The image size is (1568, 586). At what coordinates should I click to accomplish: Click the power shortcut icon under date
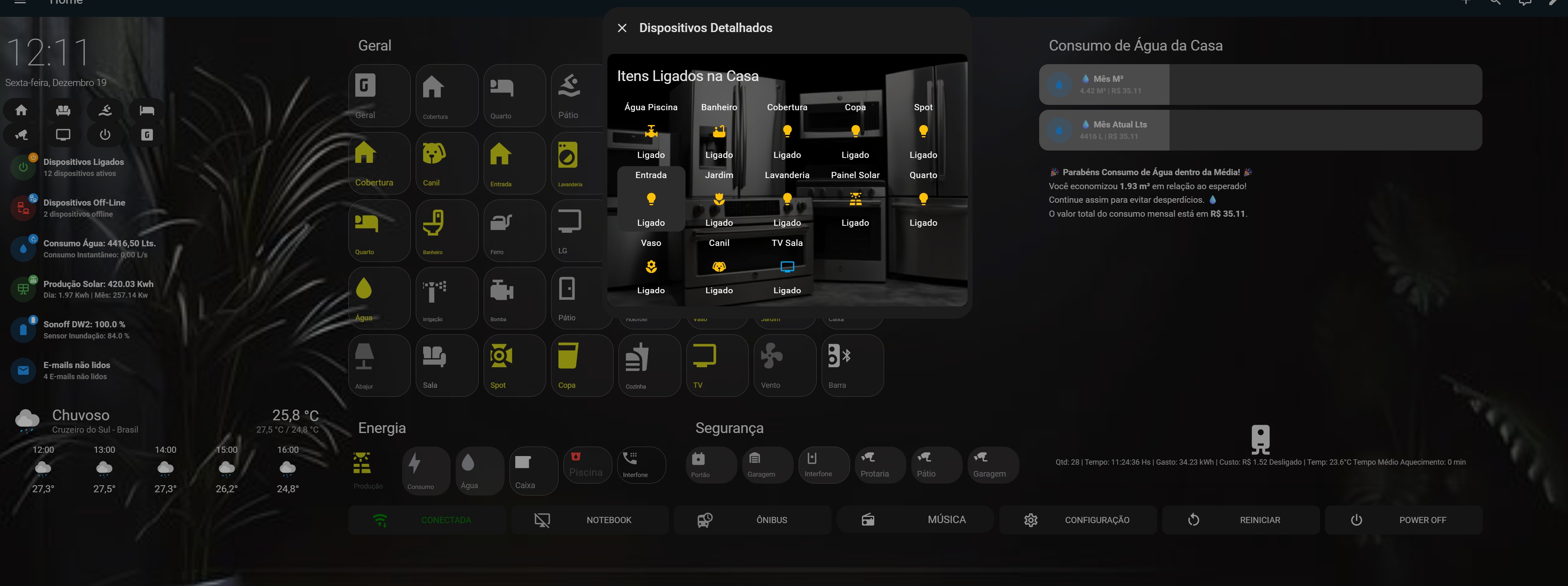[105, 134]
